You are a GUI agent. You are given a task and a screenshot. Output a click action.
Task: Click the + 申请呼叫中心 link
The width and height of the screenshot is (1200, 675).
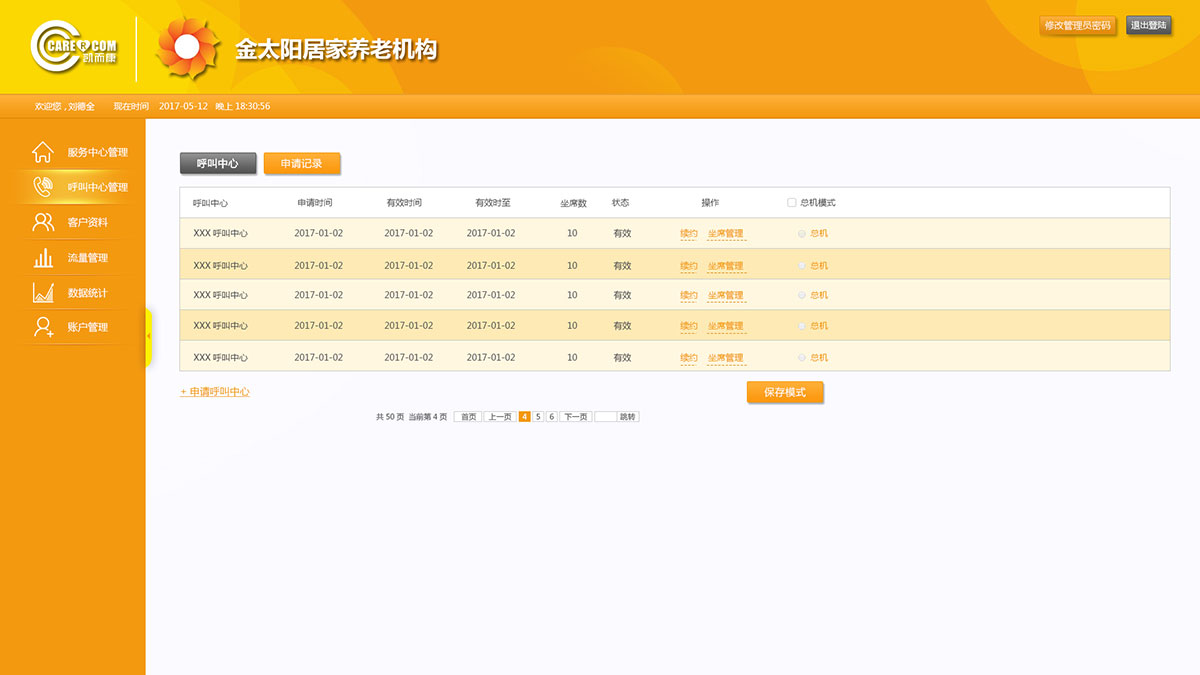tap(215, 392)
